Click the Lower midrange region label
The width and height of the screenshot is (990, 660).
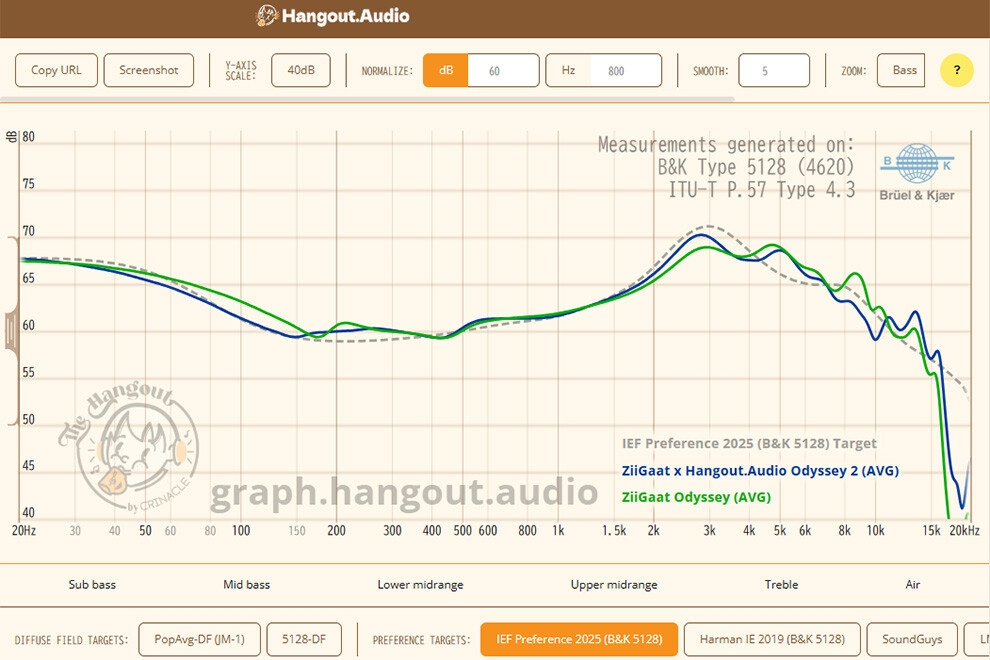click(420, 585)
